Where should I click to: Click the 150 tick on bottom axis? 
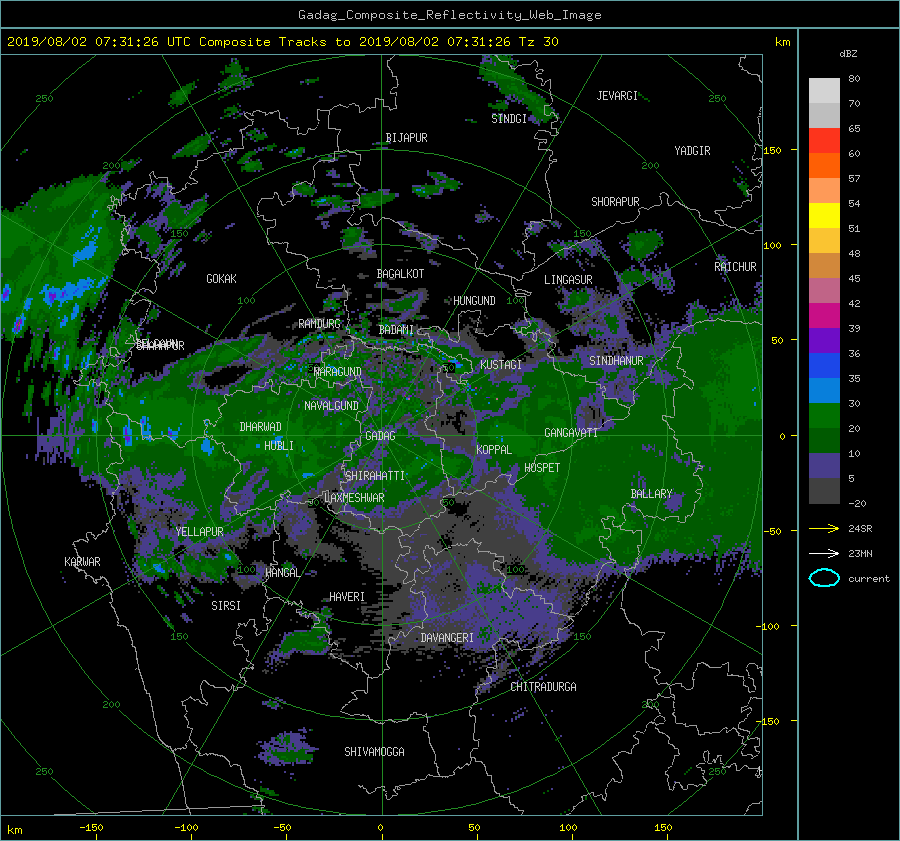(x=664, y=828)
